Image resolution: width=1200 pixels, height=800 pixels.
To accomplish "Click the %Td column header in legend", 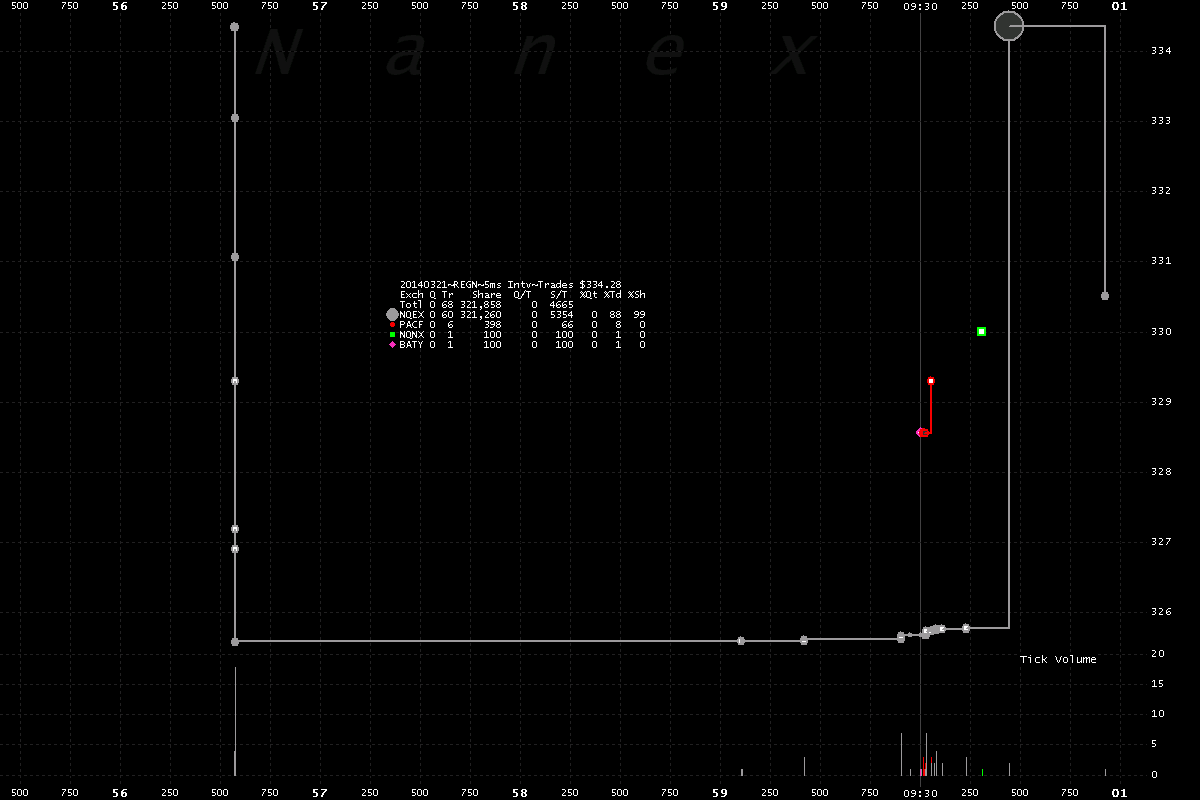I will point(612,295).
